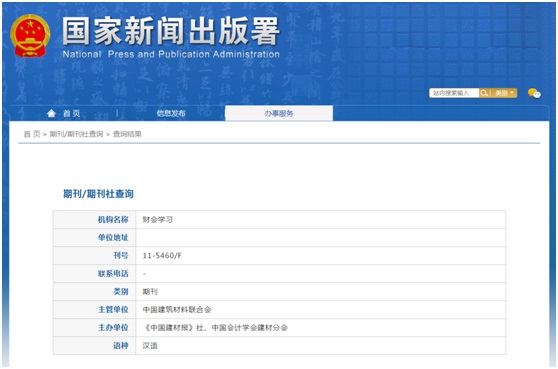558x369 pixels.
Task: Click the 刊号 row label
Action: 121,255
